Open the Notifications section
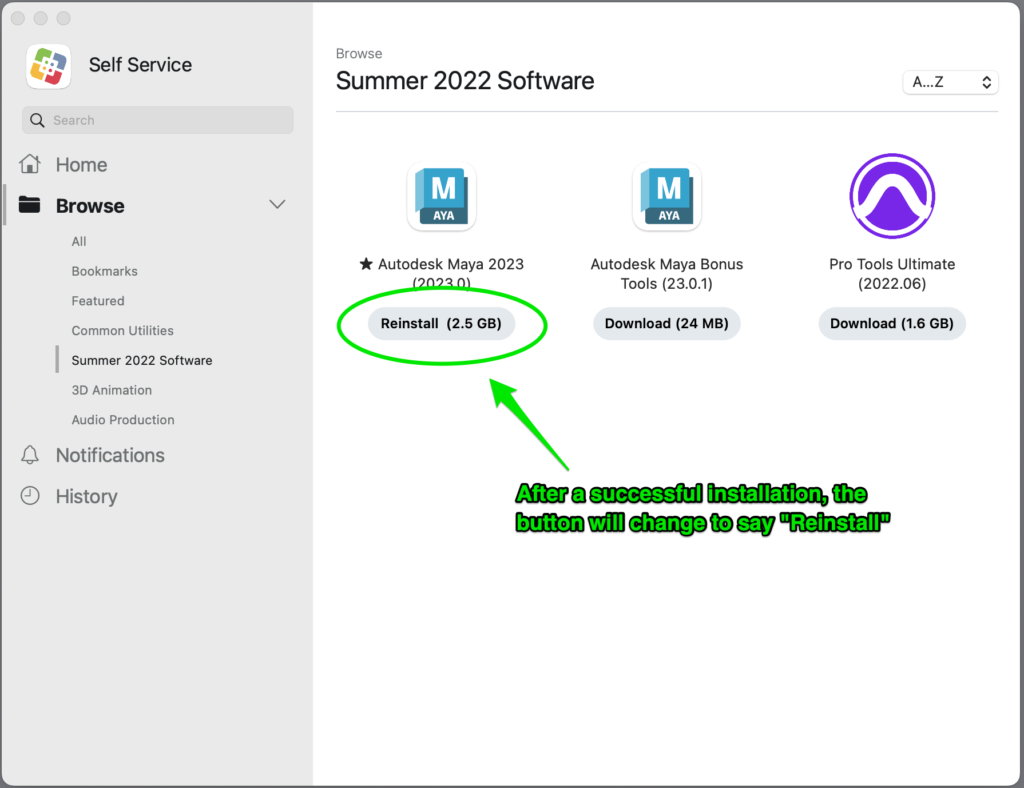Image resolution: width=1024 pixels, height=788 pixels. (110, 455)
